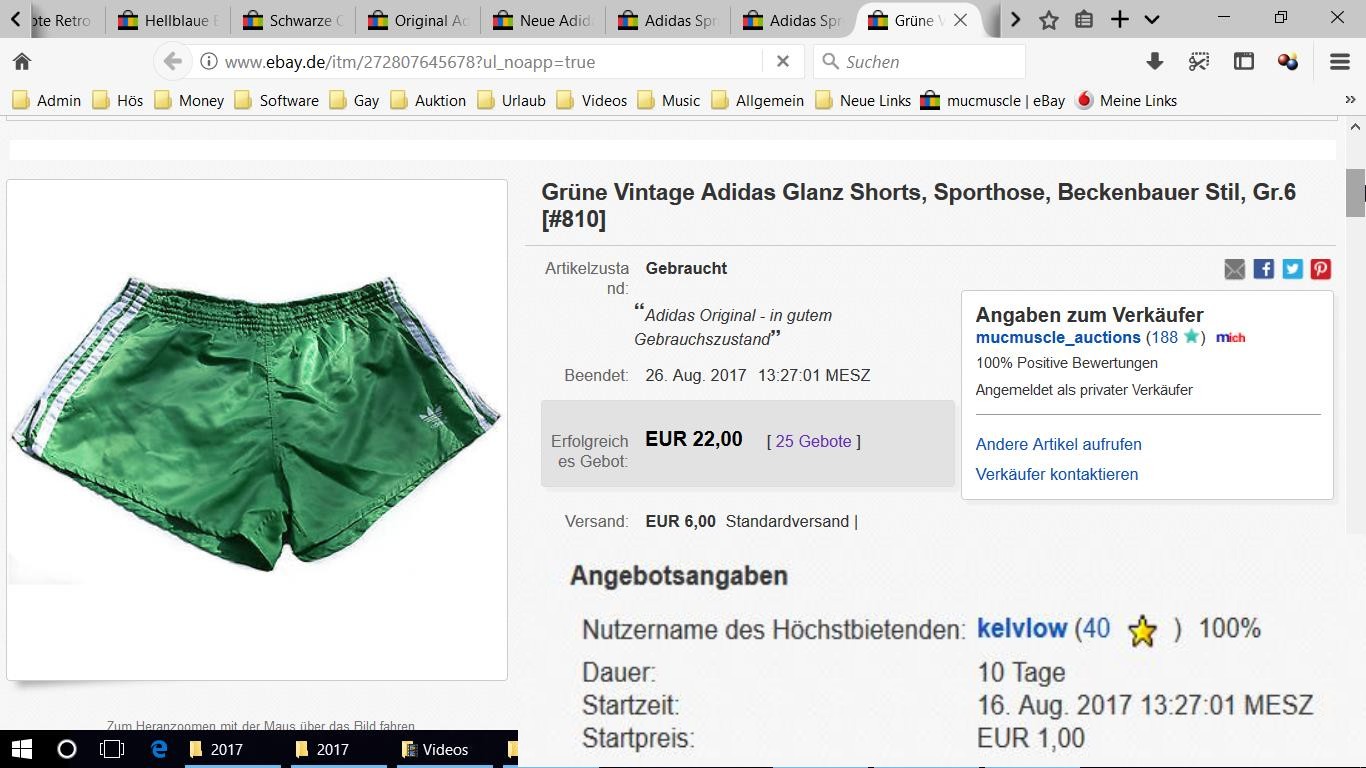Toggle the sidebar panel icon
Viewport: 1366px width, 768px height.
coord(1244,62)
